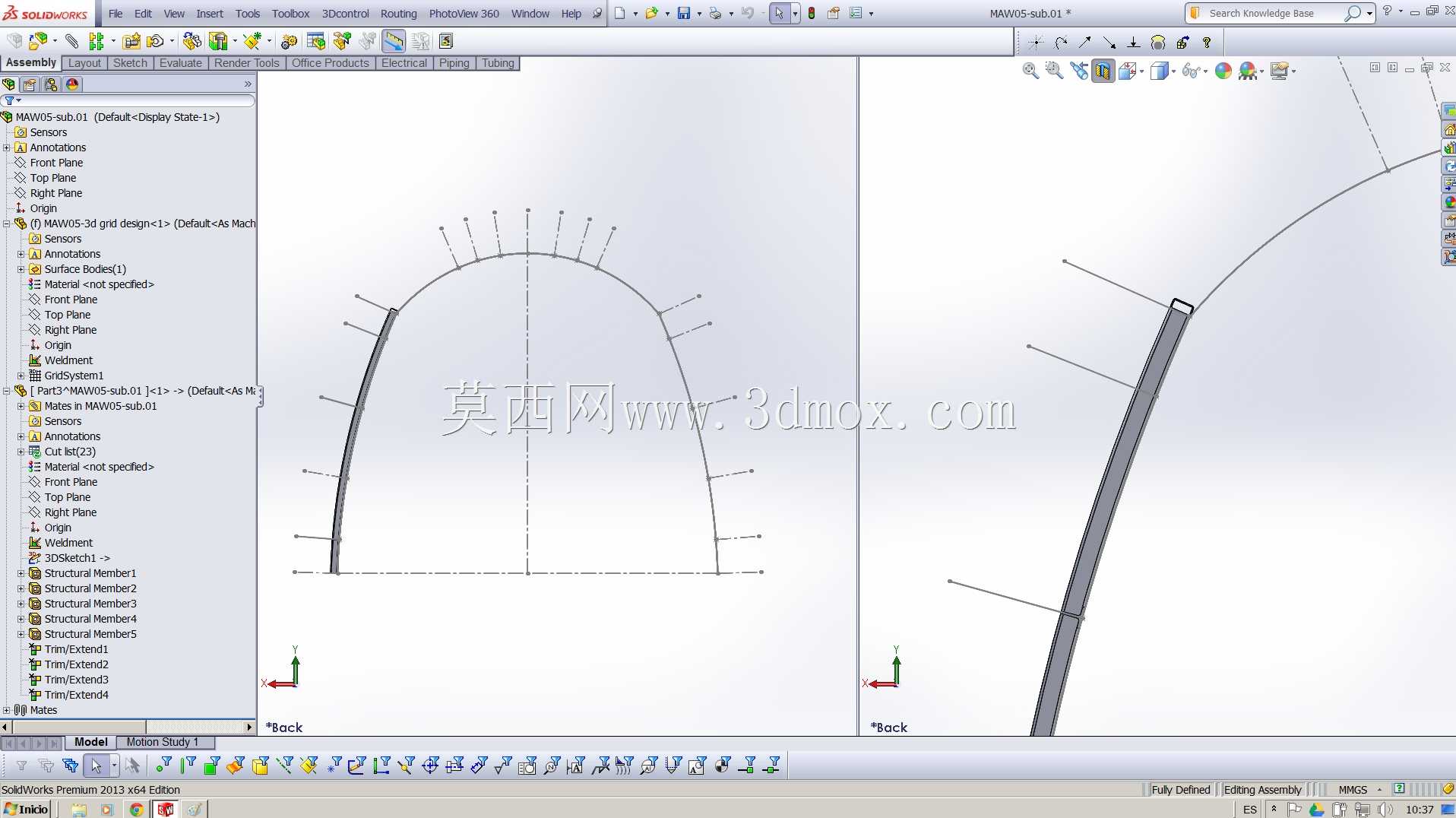1456x818 pixels.
Task: Expand the Structural Member1 feature
Action: coord(21,573)
